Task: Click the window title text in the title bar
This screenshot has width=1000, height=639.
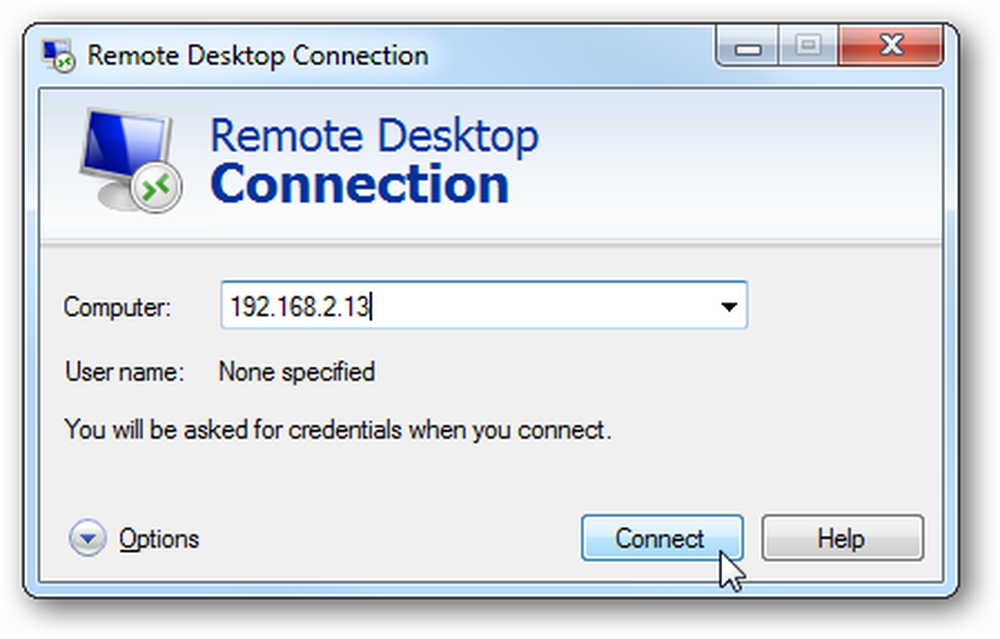Action: (258, 55)
